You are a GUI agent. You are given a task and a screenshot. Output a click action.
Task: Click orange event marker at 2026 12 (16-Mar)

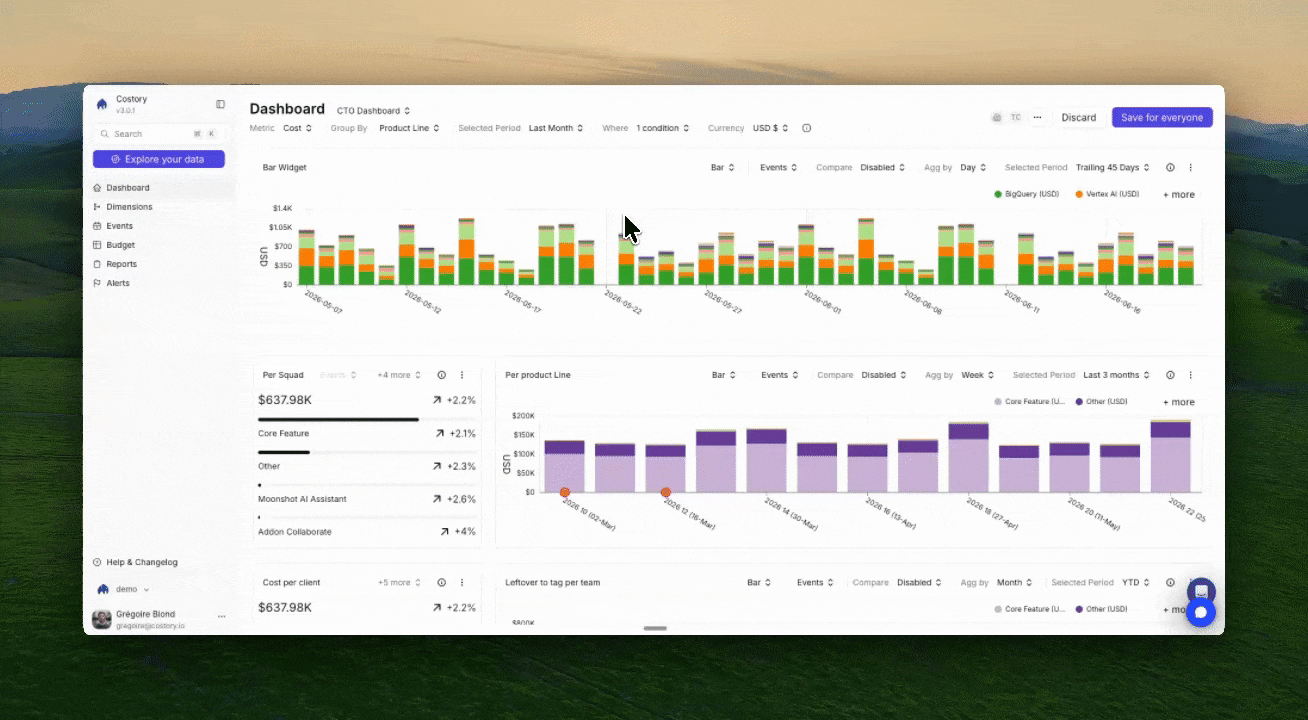666,492
